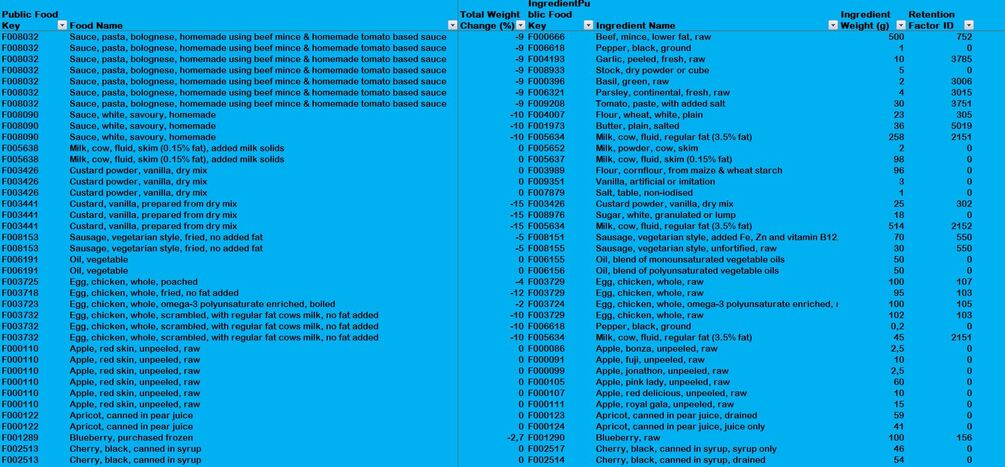This screenshot has width=1005, height=467.
Task: Select cell 'Apple, fuji, unpeeled, raw'
Action: [x=651, y=359]
